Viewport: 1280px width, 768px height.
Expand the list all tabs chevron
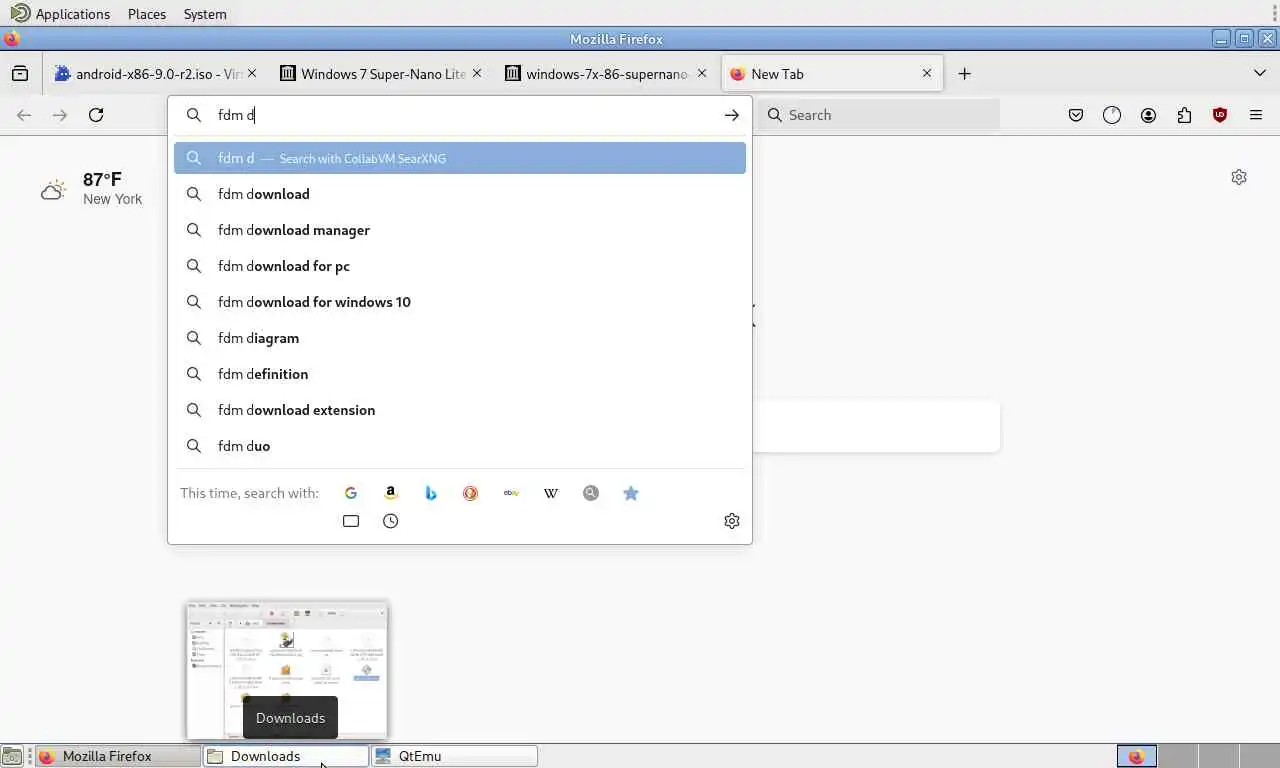pyautogui.click(x=1260, y=74)
